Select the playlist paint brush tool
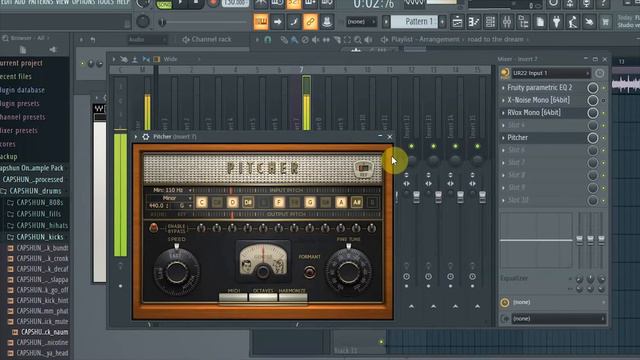Screen dimensions: 640x360 [x=294, y=40]
